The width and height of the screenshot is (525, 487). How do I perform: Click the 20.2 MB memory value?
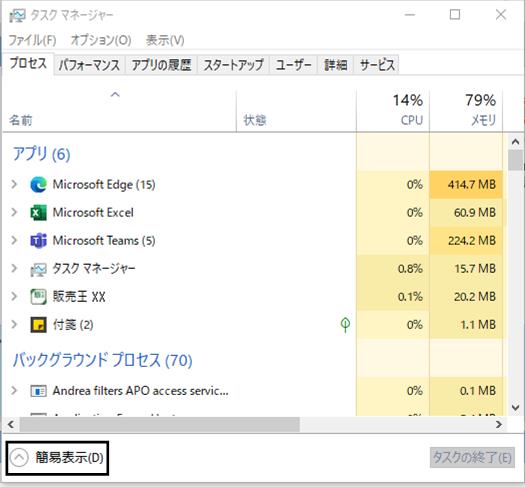coord(474,297)
